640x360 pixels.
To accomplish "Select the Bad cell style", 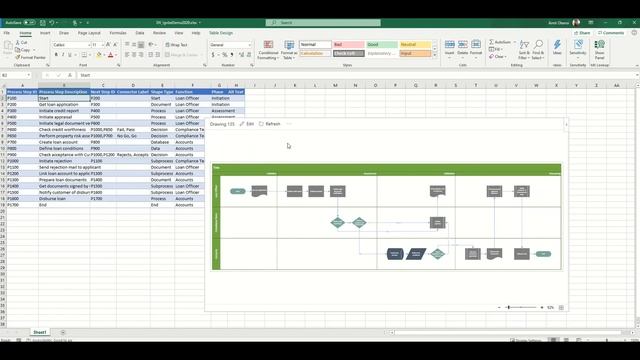I will [x=349, y=44].
